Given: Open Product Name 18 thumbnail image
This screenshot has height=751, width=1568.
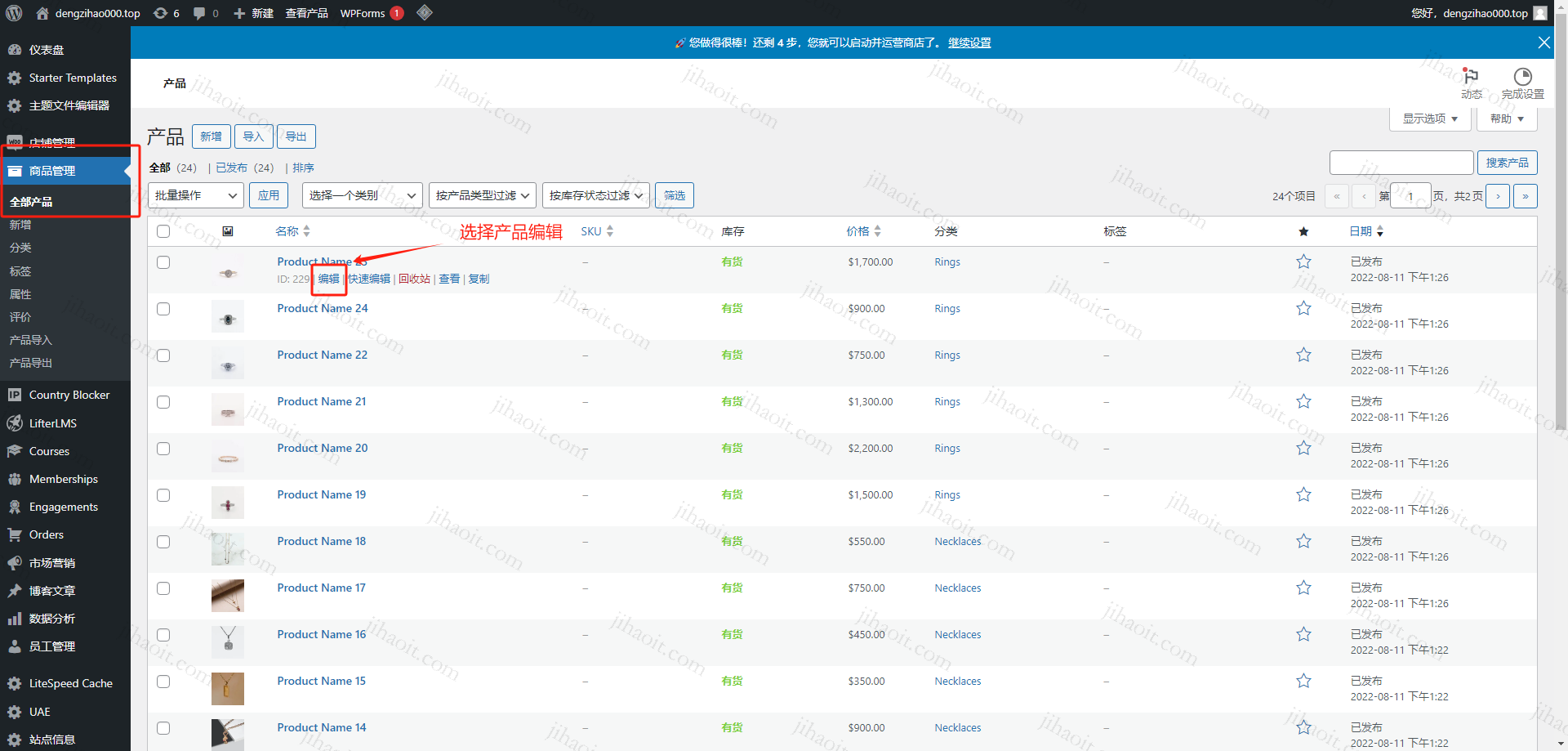Looking at the screenshot, I should pos(228,549).
